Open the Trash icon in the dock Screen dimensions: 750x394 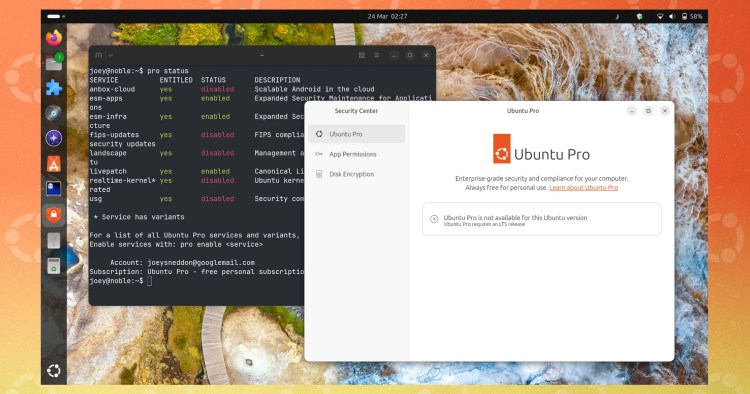tap(54, 265)
